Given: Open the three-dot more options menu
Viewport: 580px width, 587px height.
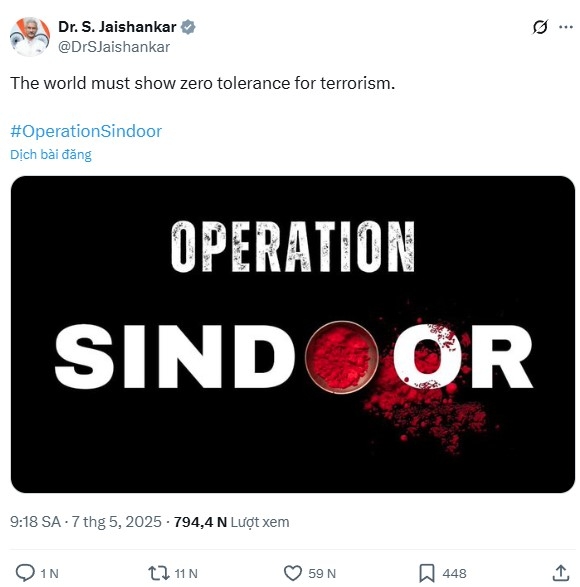Looking at the screenshot, I should (x=566, y=27).
